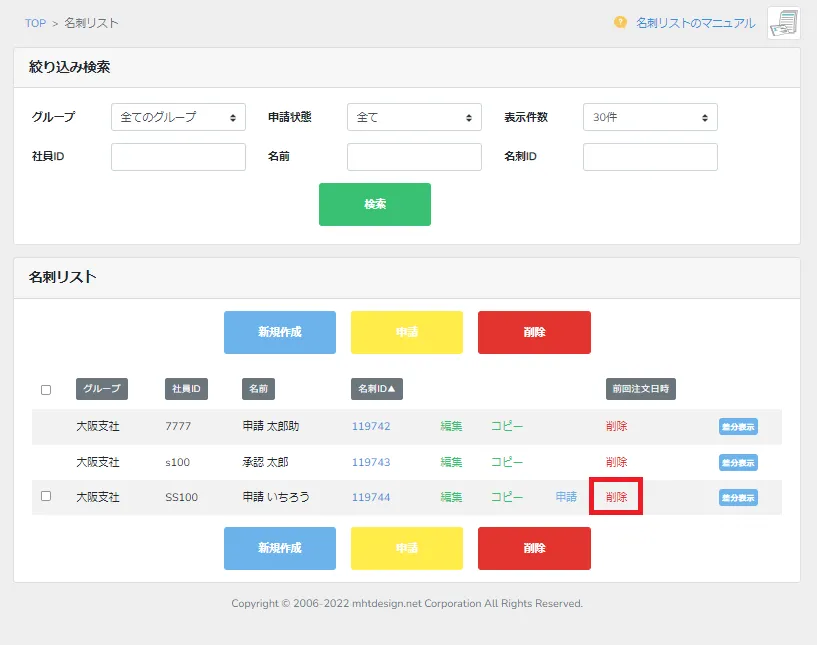Click the top 新規作成 button
Image resolution: width=817 pixels, height=645 pixels.
coord(279,332)
